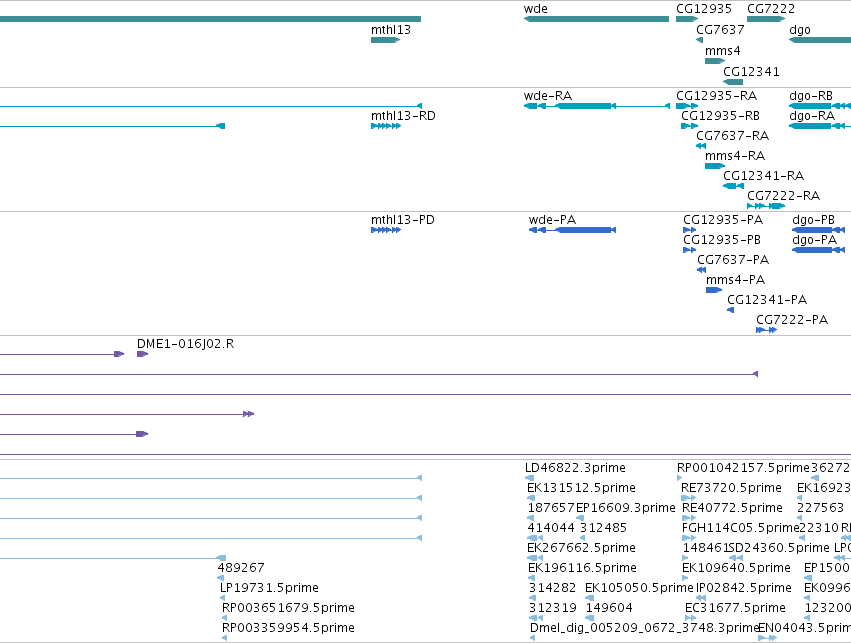
Task: Click the LD46822.3prime EST label
Action: [x=575, y=468]
